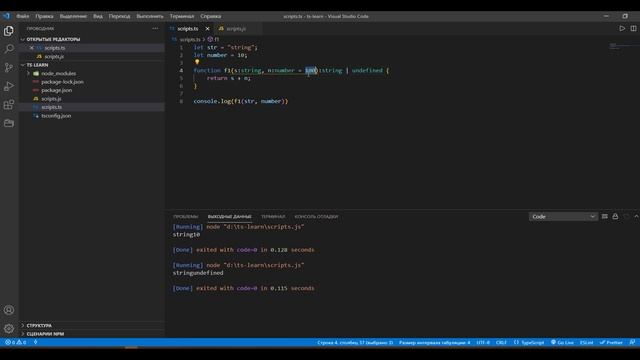Viewport: 640px width, 360px height.
Task: Click the VS Code logo menu icon
Action: pyautogui.click(x=6, y=16)
